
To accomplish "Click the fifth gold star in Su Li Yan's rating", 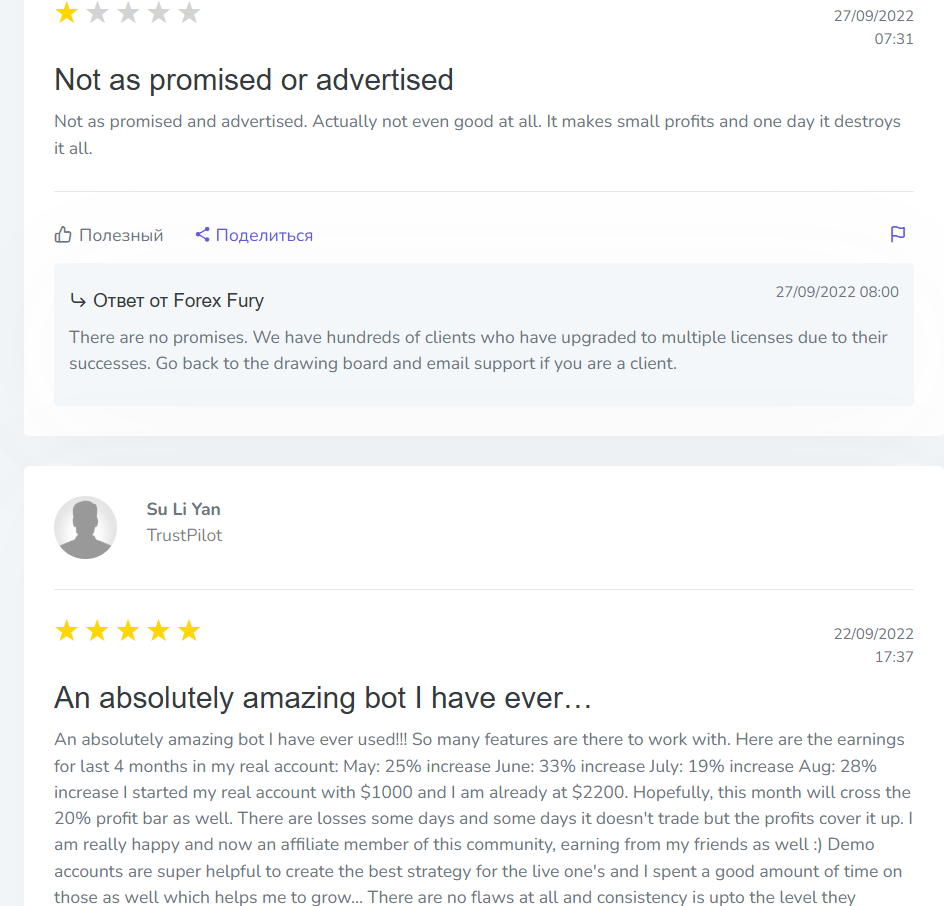I will pyautogui.click(x=189, y=631).
